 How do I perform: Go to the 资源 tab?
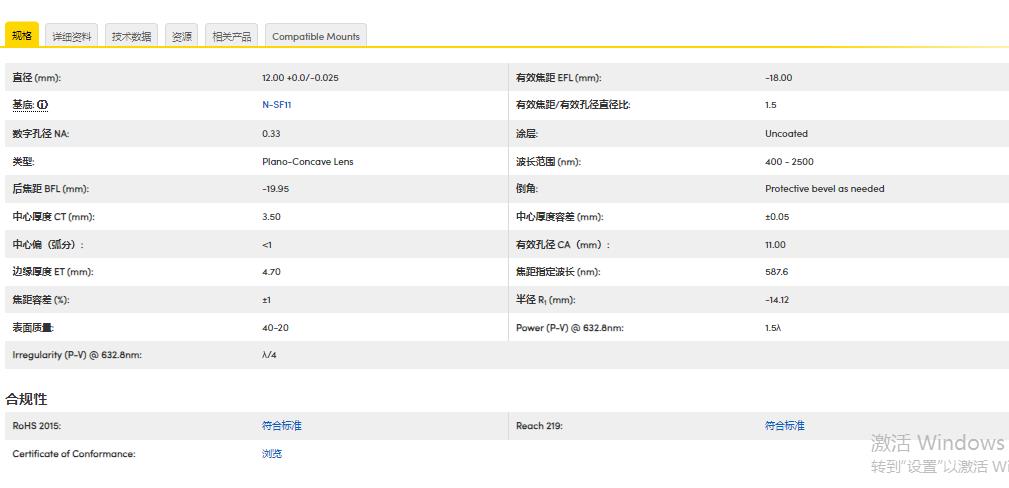(181, 36)
